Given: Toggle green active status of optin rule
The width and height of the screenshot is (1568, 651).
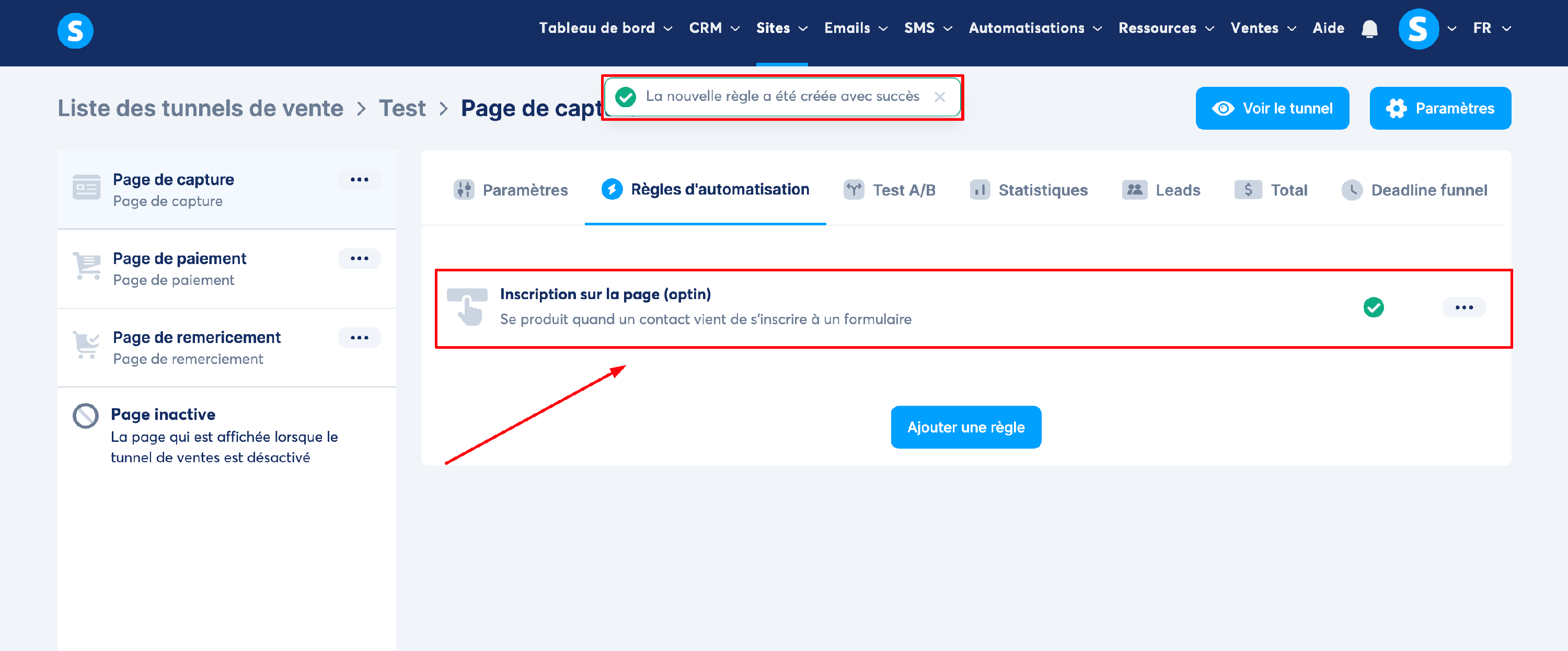Looking at the screenshot, I should (x=1373, y=307).
